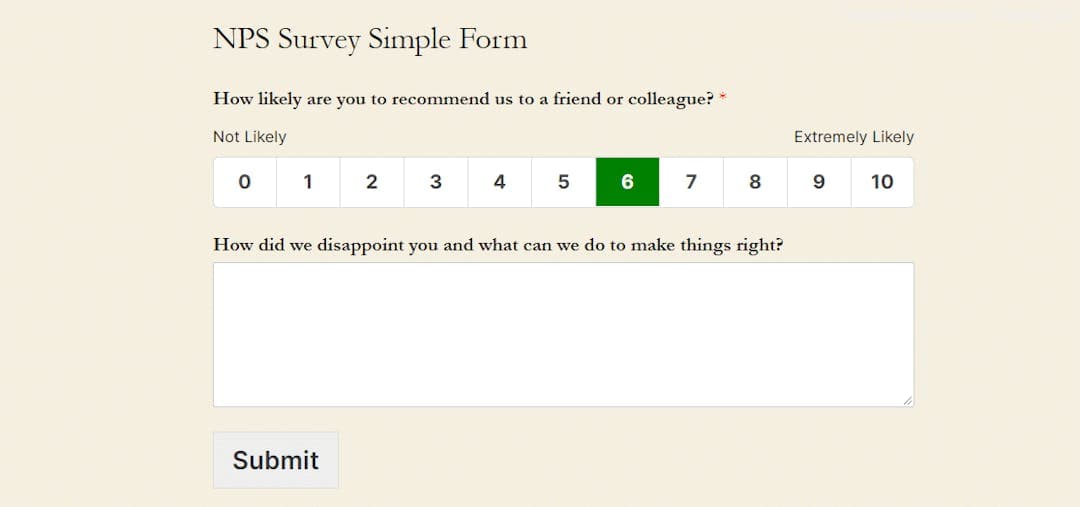Click the "How did we disappoint you" label

[497, 245]
